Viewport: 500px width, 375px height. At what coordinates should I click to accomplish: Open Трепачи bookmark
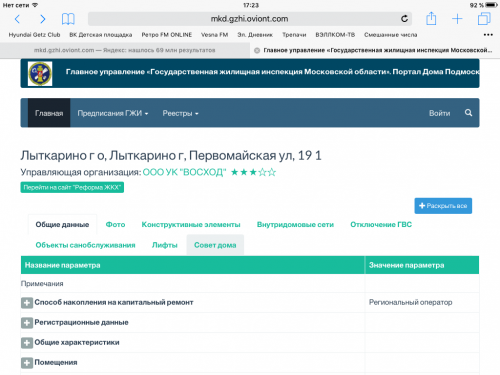(294, 35)
